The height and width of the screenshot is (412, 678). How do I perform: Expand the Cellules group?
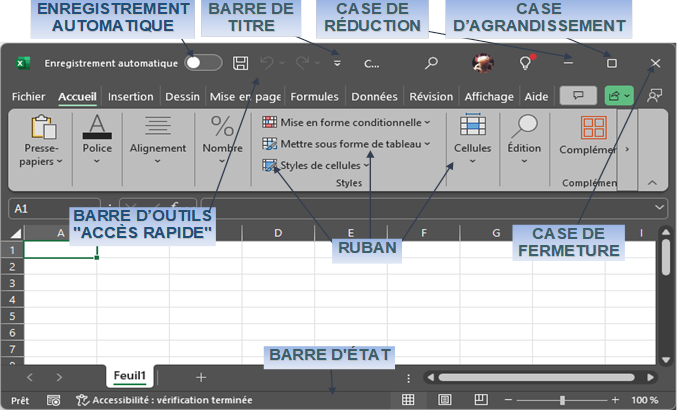pos(472,139)
